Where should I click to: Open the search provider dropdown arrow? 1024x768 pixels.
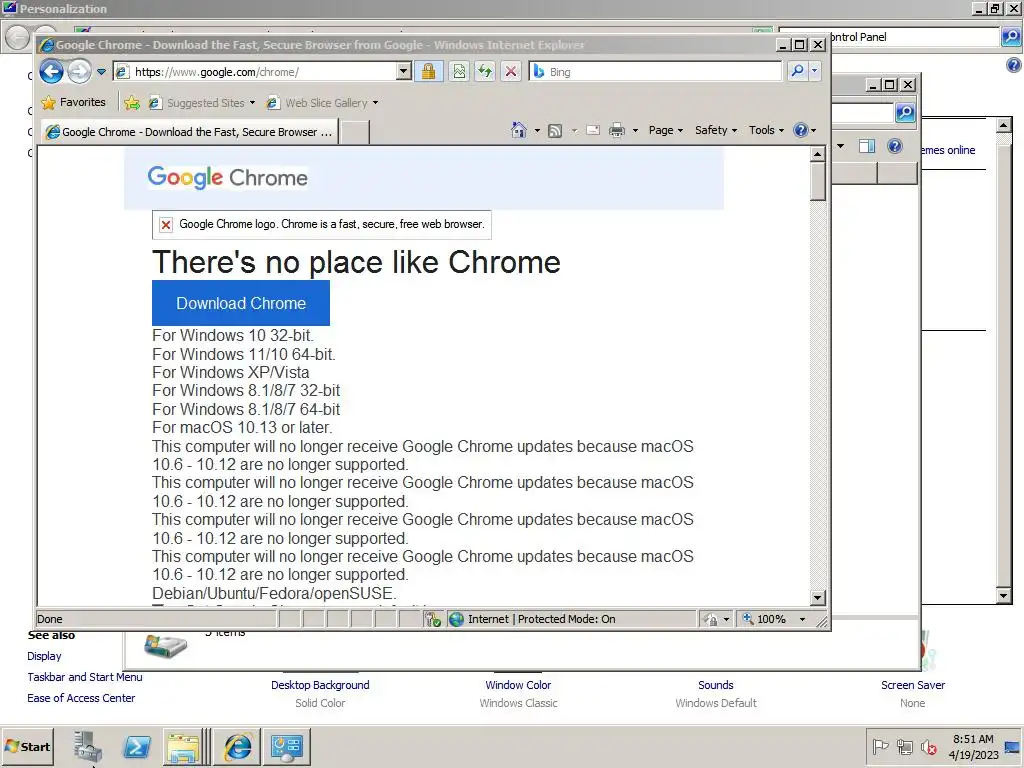pyautogui.click(x=814, y=71)
